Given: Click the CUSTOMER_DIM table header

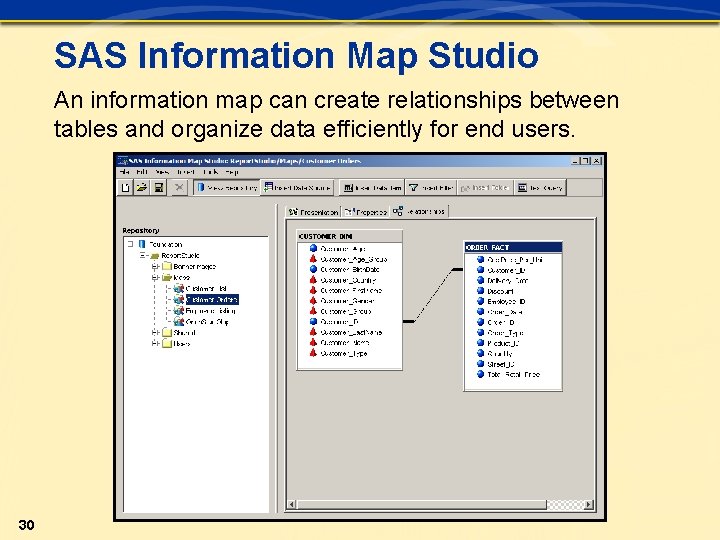Looking at the screenshot, I should tap(350, 236).
